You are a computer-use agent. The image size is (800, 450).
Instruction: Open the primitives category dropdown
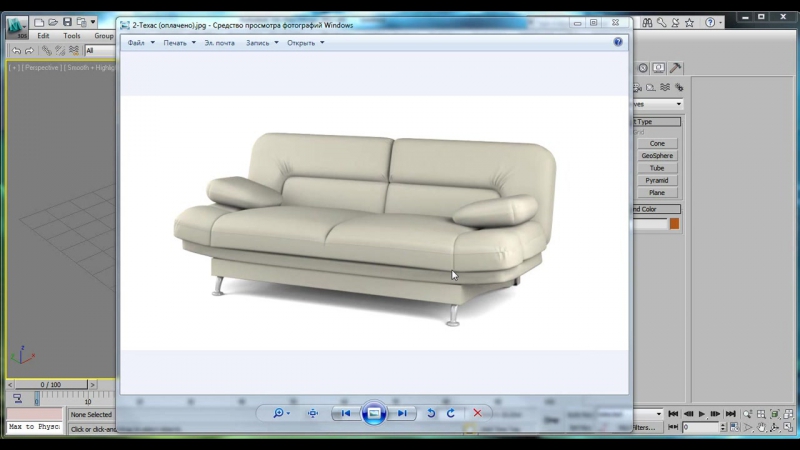[657, 104]
